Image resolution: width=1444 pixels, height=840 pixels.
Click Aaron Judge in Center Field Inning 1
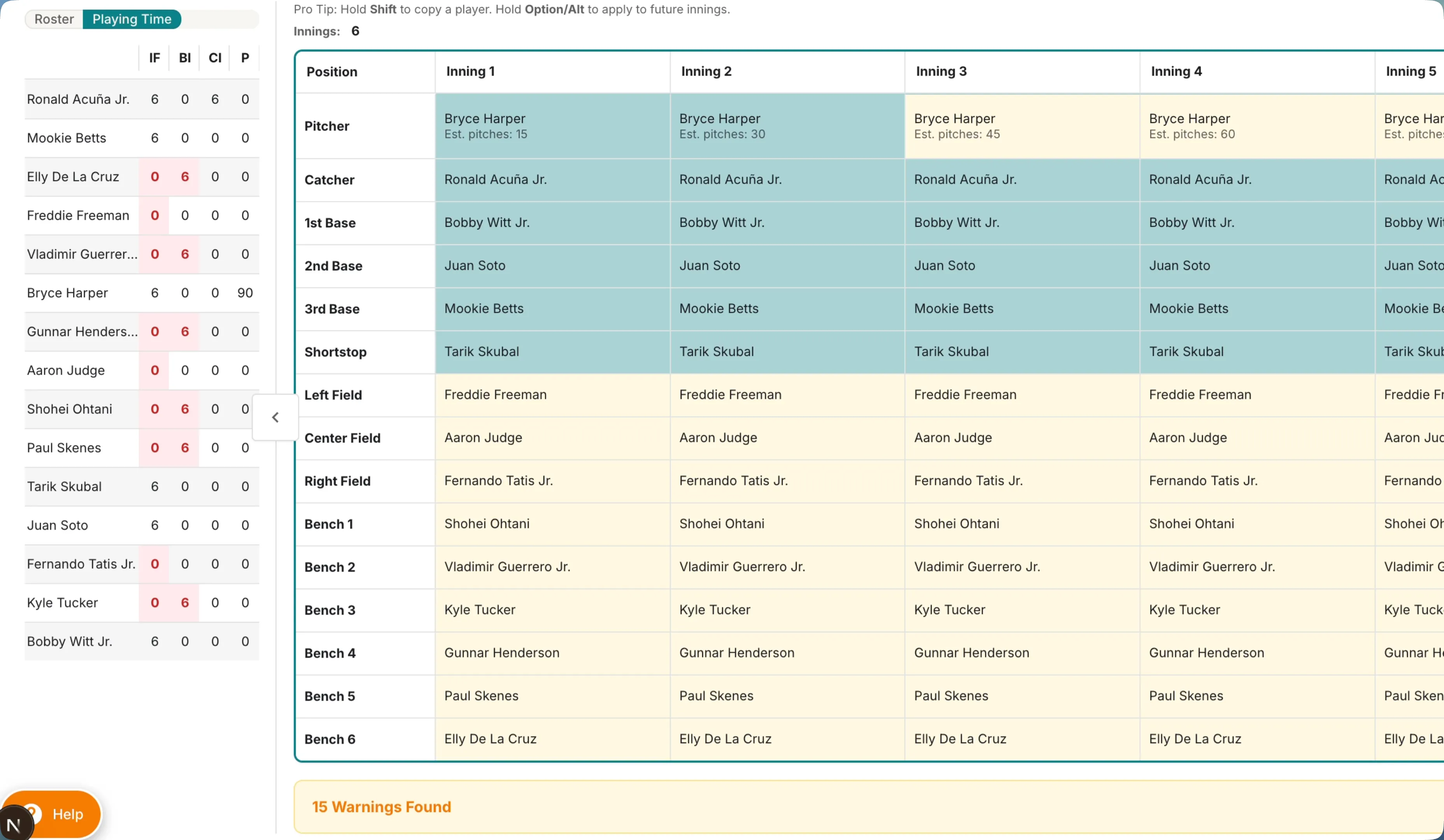(552, 438)
